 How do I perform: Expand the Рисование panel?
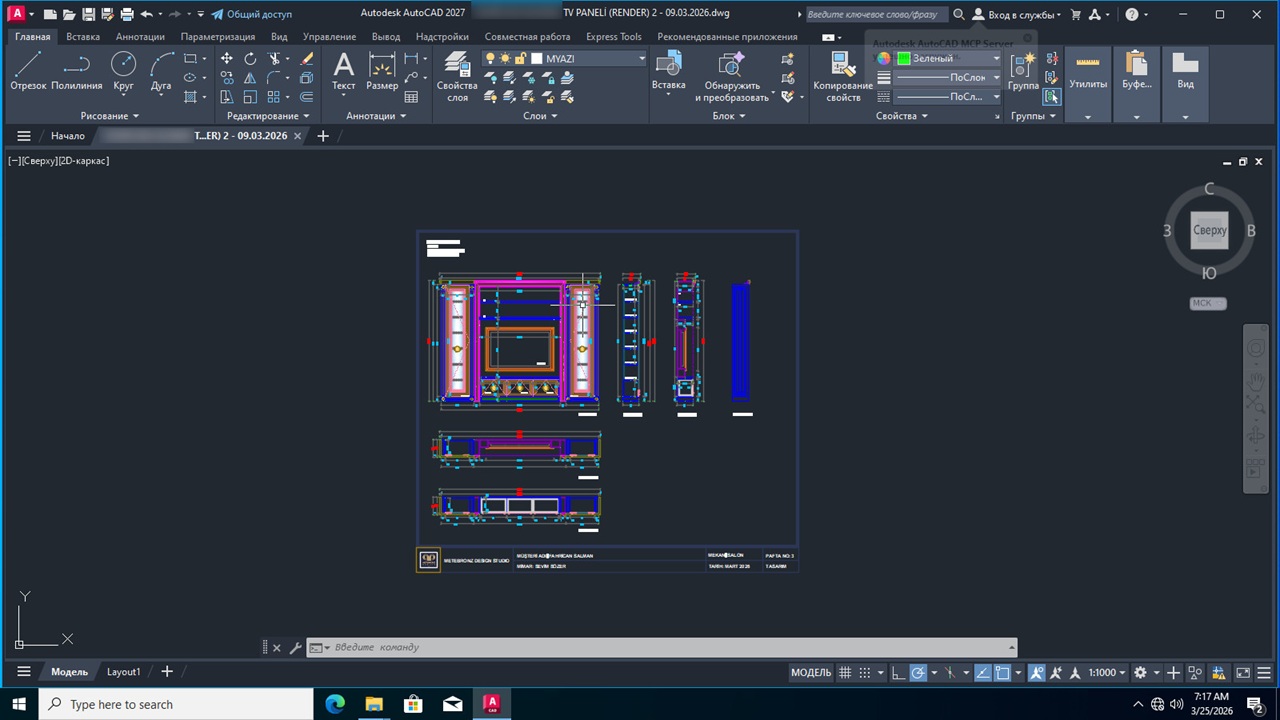[110, 116]
